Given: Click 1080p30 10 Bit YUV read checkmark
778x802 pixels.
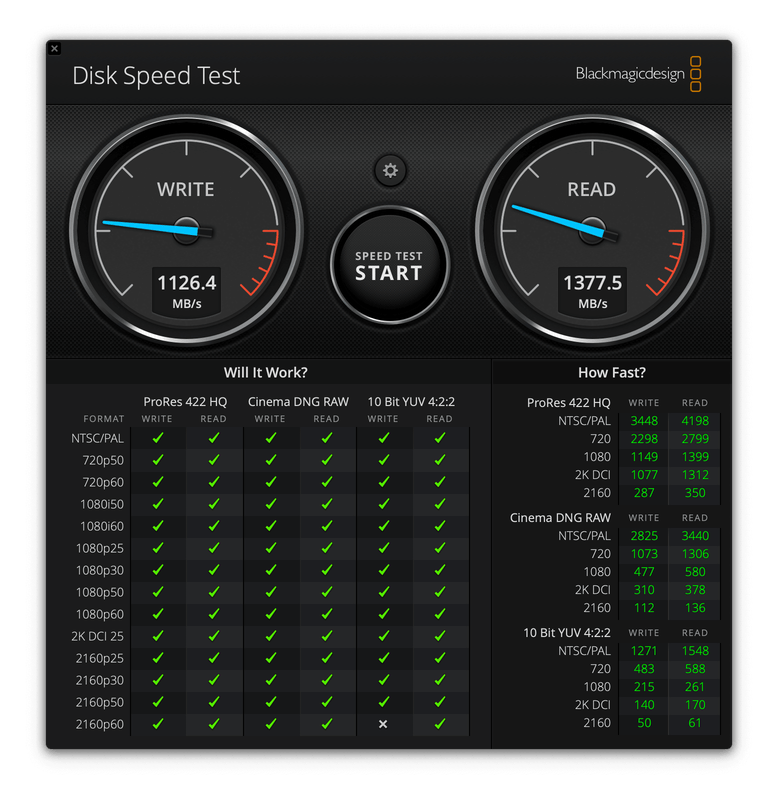Looking at the screenshot, I should point(439,570).
